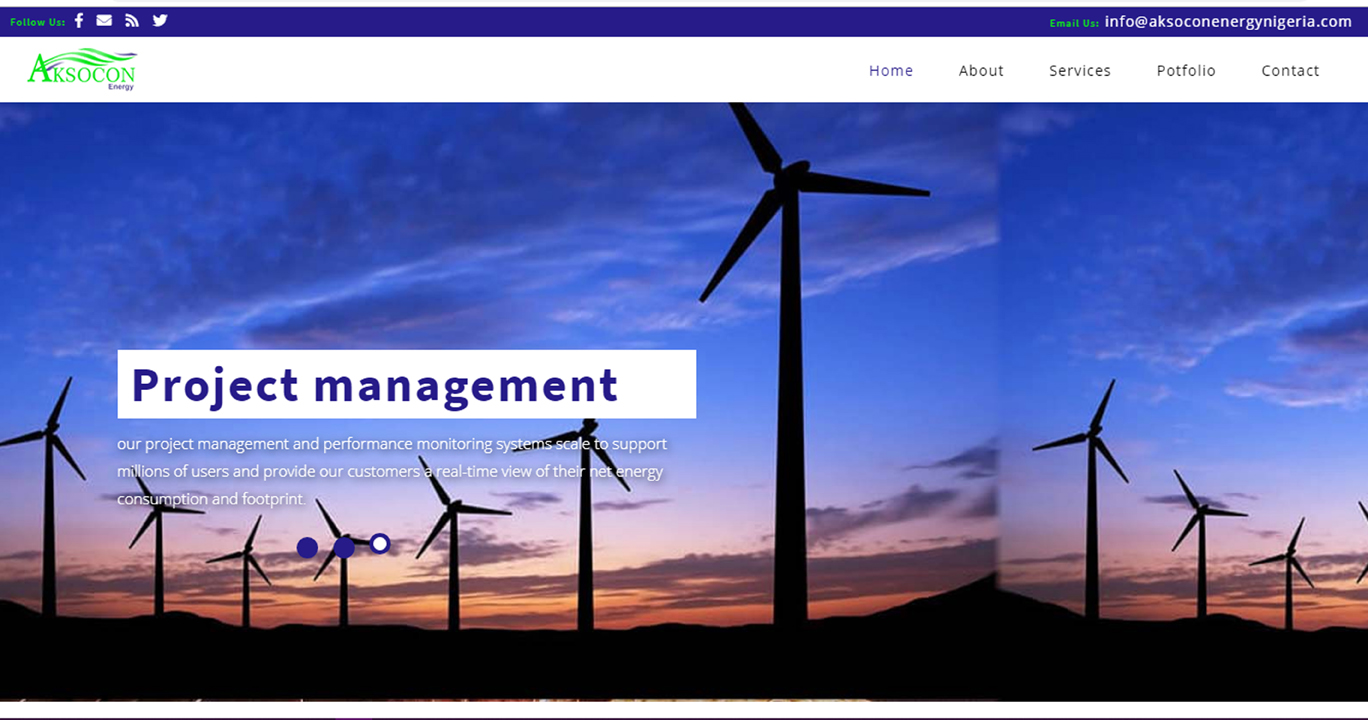Viewport: 1368px width, 720px height.
Task: Open the About page
Action: tap(981, 71)
